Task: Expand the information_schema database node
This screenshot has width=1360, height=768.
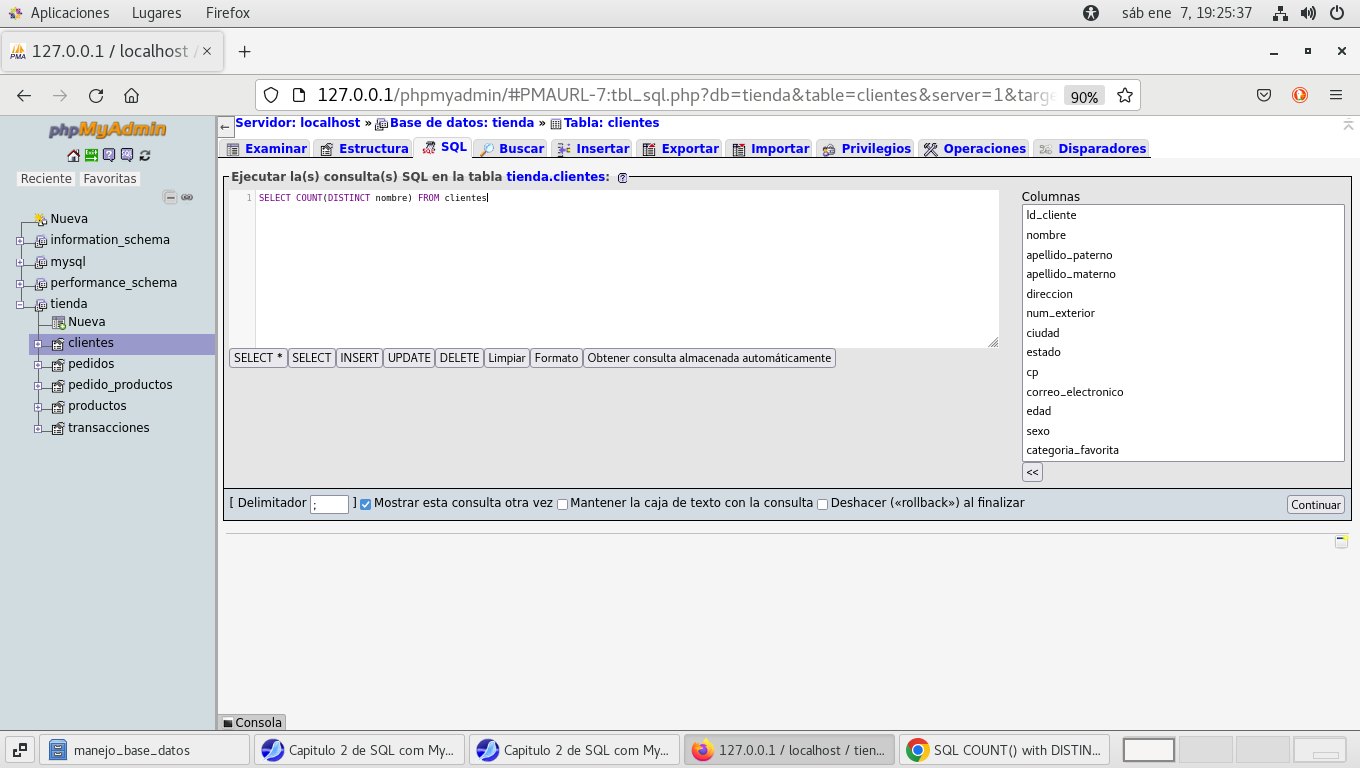Action: tap(20, 241)
